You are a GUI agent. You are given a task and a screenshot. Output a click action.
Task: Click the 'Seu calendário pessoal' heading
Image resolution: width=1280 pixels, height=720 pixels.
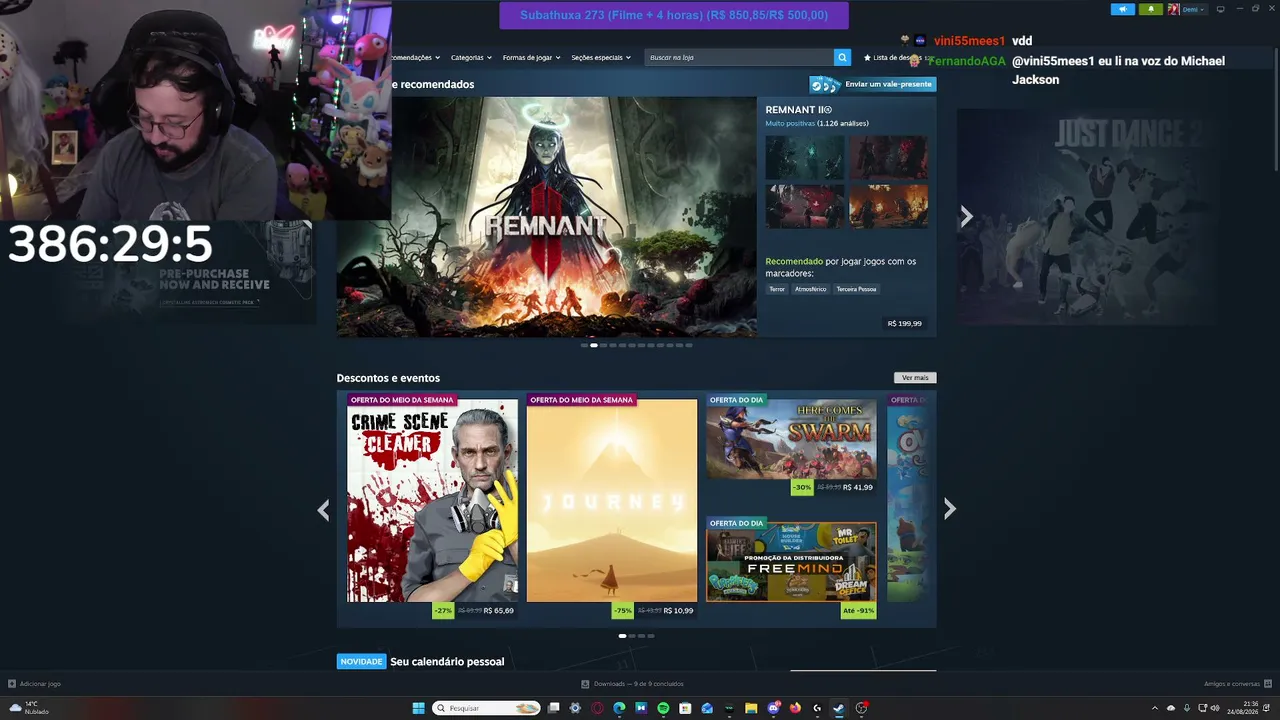tap(447, 662)
